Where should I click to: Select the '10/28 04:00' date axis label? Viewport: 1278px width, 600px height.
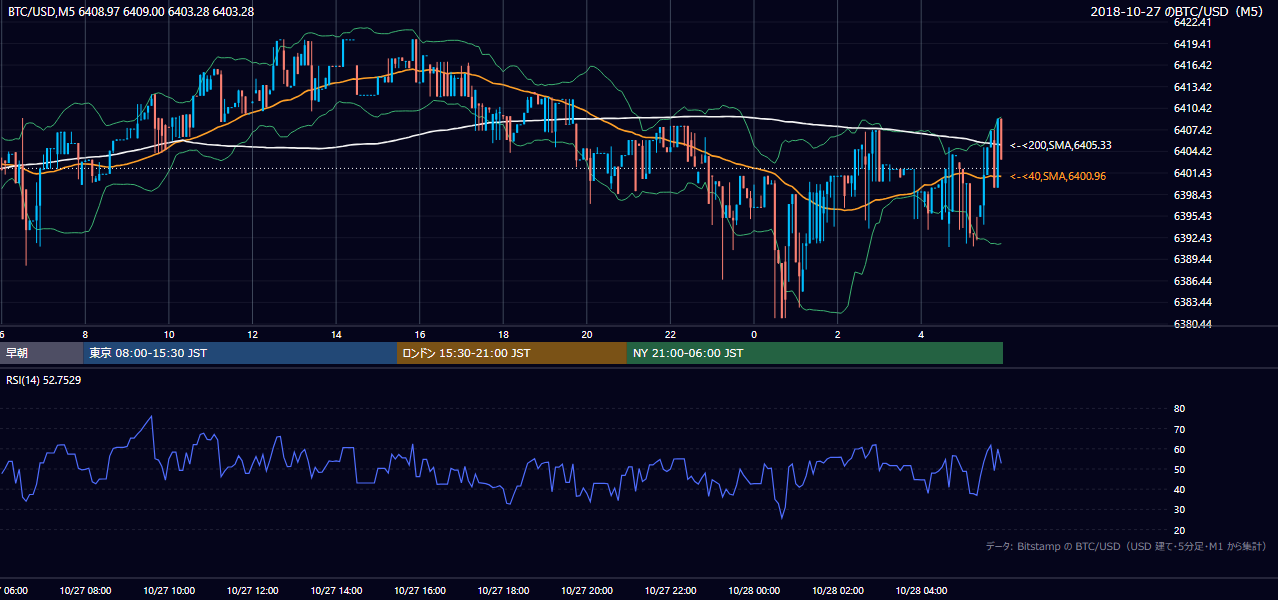(x=921, y=591)
